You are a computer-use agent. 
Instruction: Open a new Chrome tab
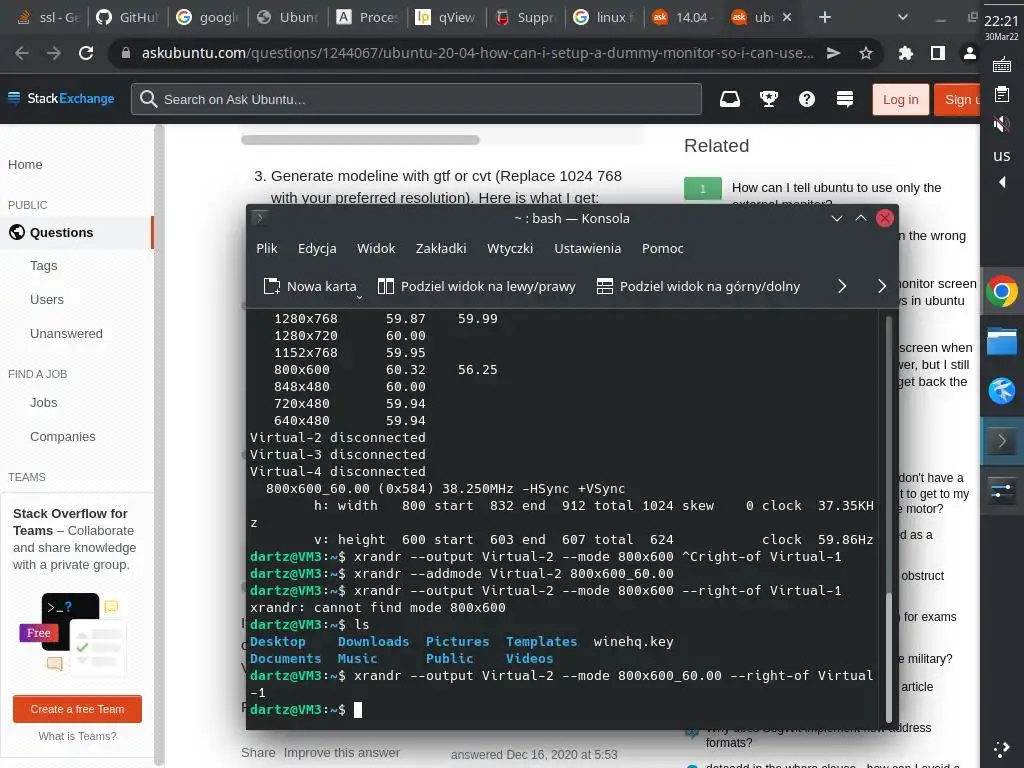[825, 17]
